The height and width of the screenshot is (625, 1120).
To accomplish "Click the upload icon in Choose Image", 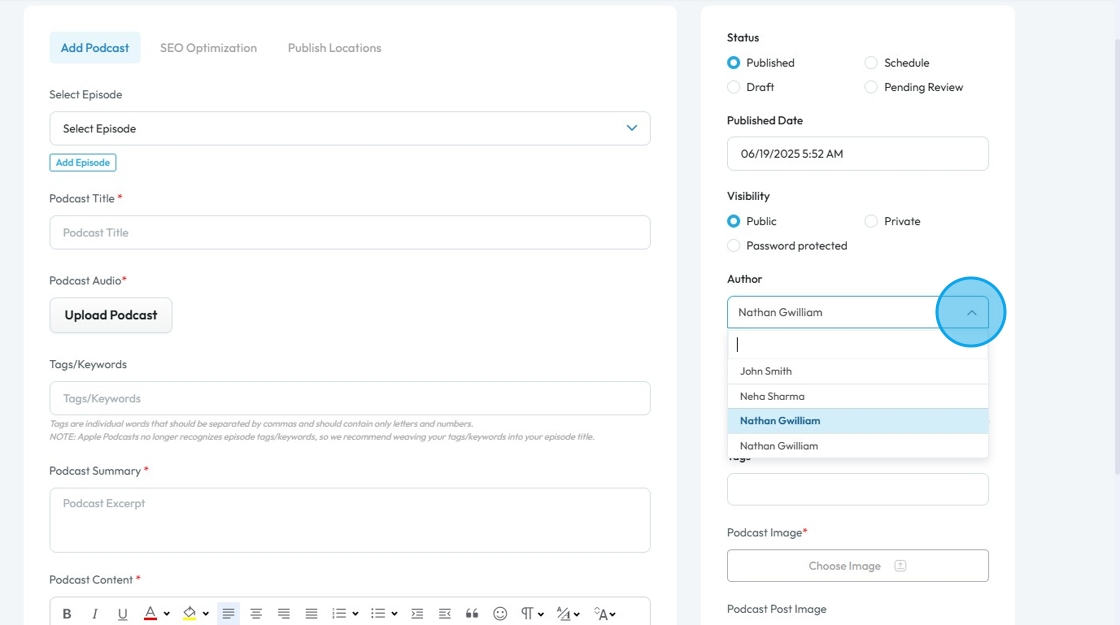I will coord(900,566).
